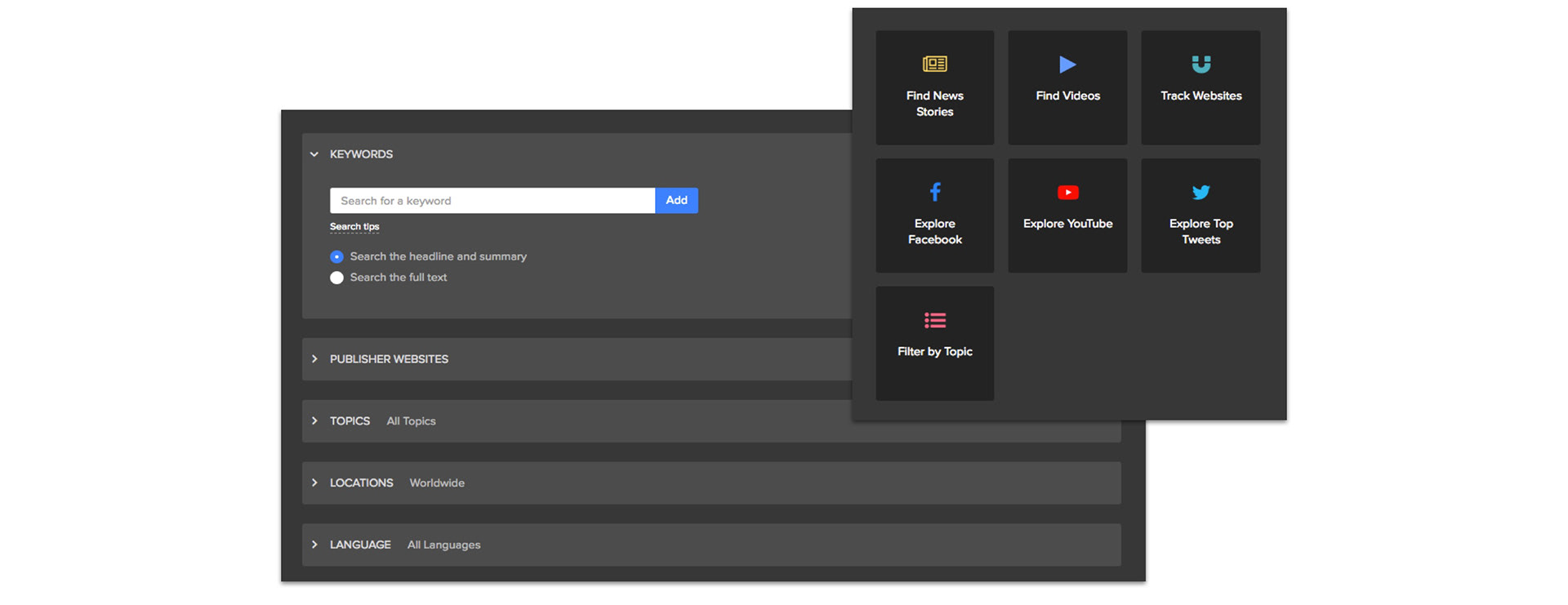Click the Explore YouTube logo icon
1568x605 pixels.
(x=1067, y=193)
